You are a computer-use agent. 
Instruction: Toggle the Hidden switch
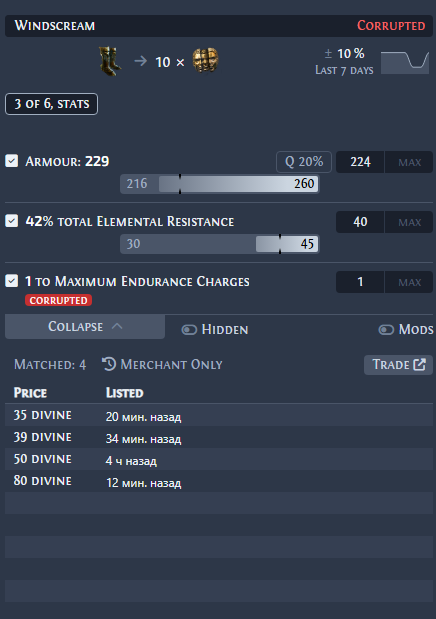pyautogui.click(x=189, y=330)
